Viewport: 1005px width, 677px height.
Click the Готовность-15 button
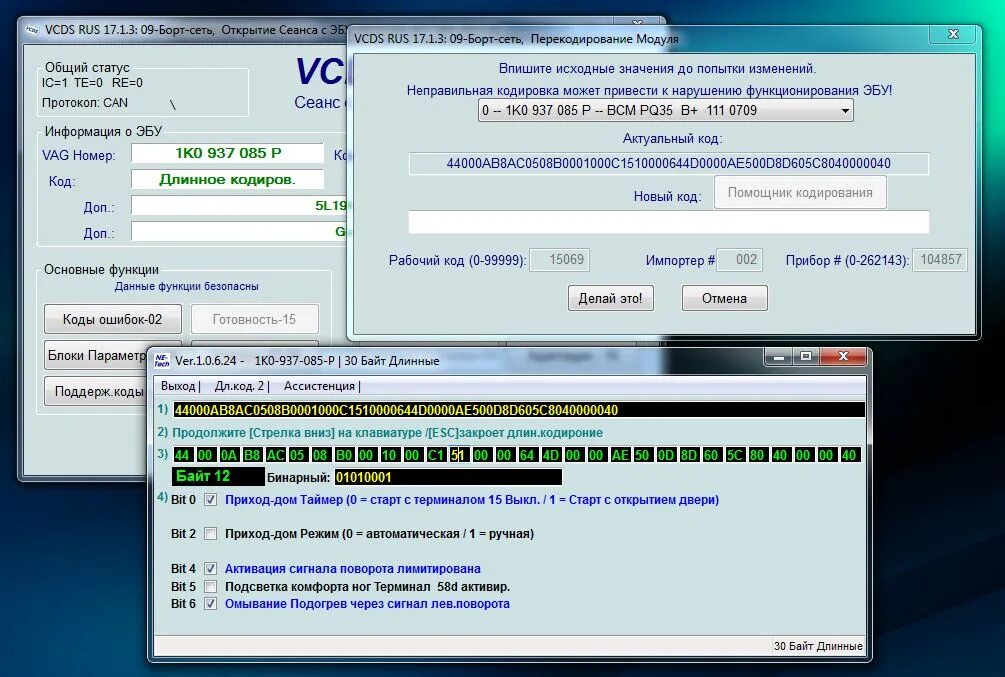tap(254, 319)
